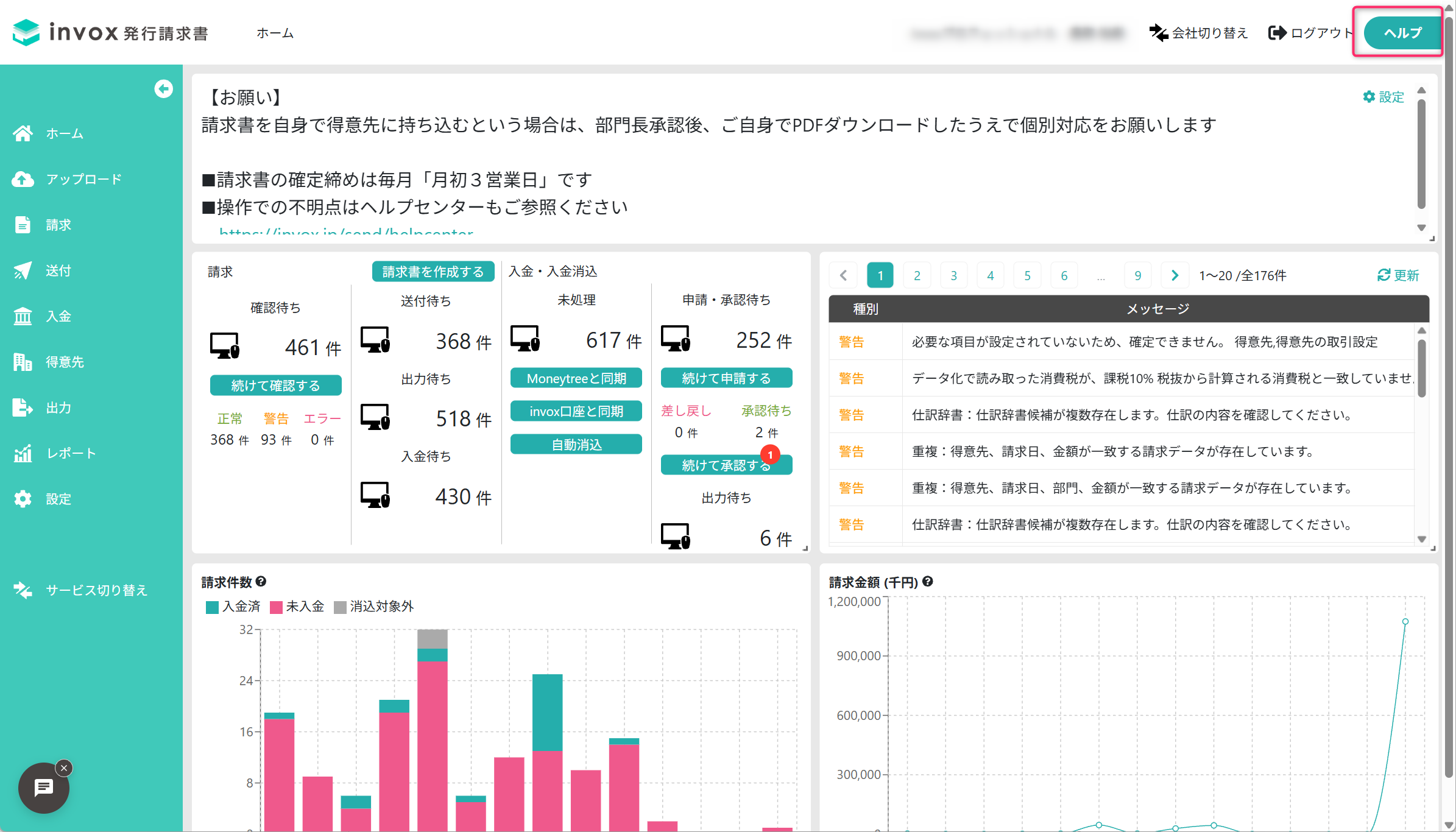Dismiss the chat widget close button
Viewport: 1456px width, 832px height.
[64, 768]
